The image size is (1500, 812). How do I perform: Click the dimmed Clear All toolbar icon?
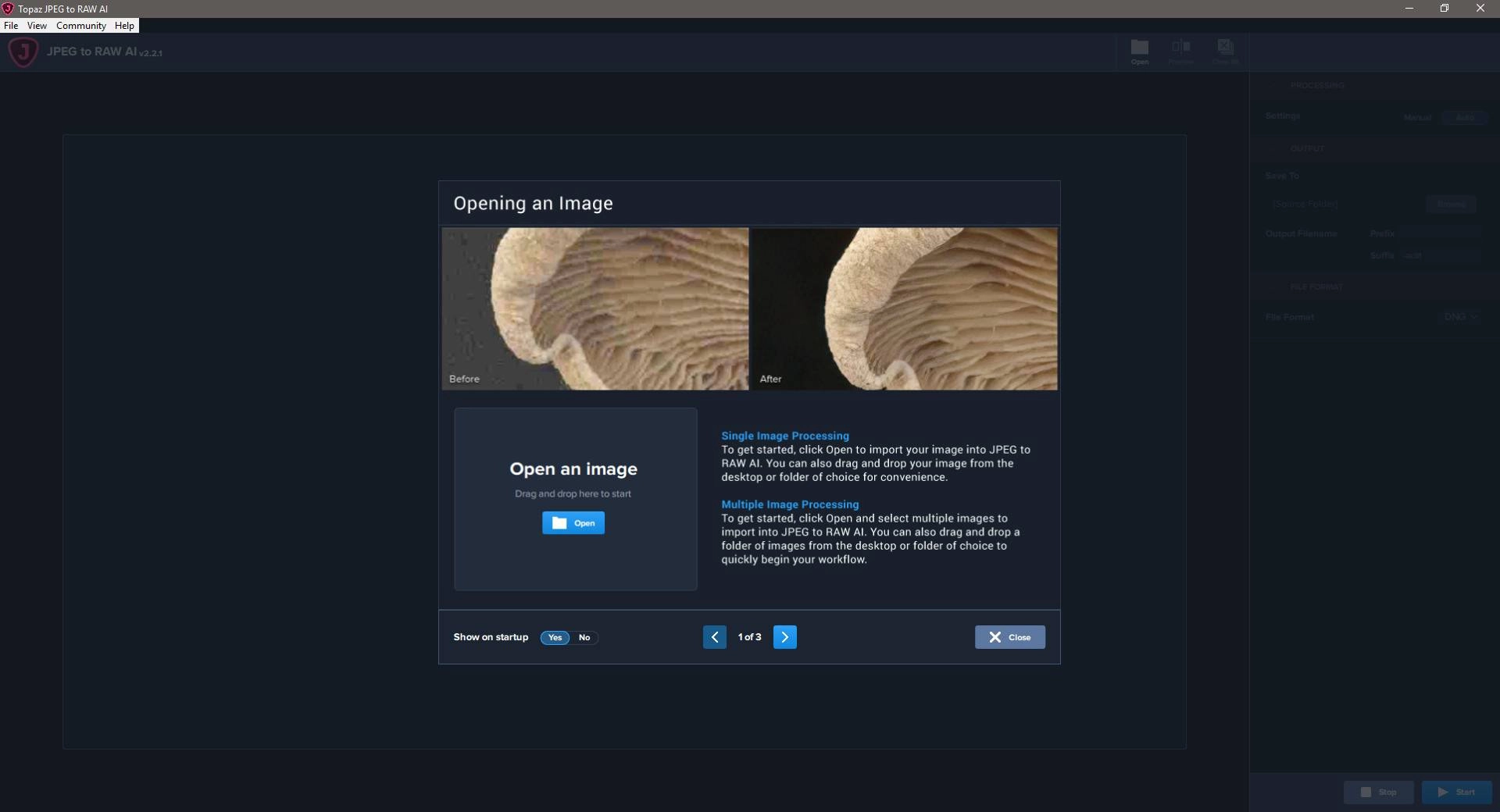(1225, 52)
